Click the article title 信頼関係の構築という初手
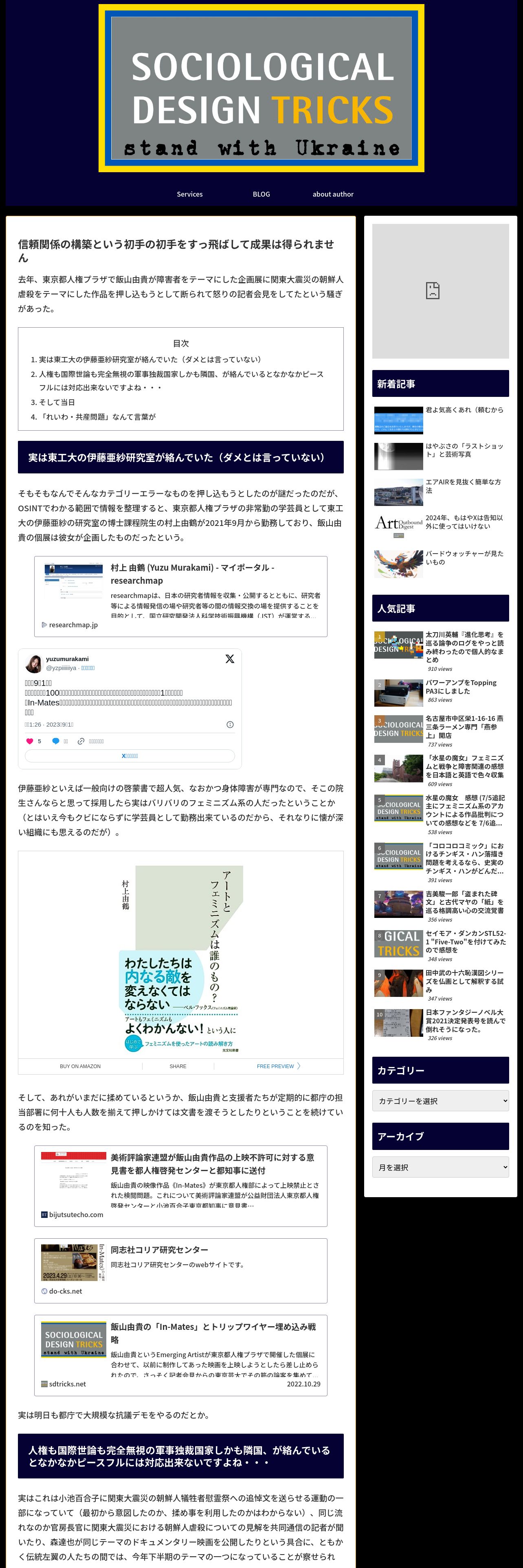 point(176,251)
